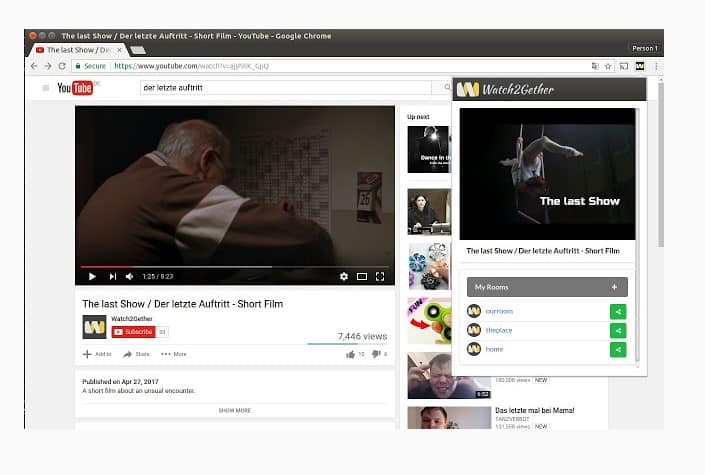705x475 pixels.
Task: Open the FUN green spinner thumbnail
Action: [429, 321]
